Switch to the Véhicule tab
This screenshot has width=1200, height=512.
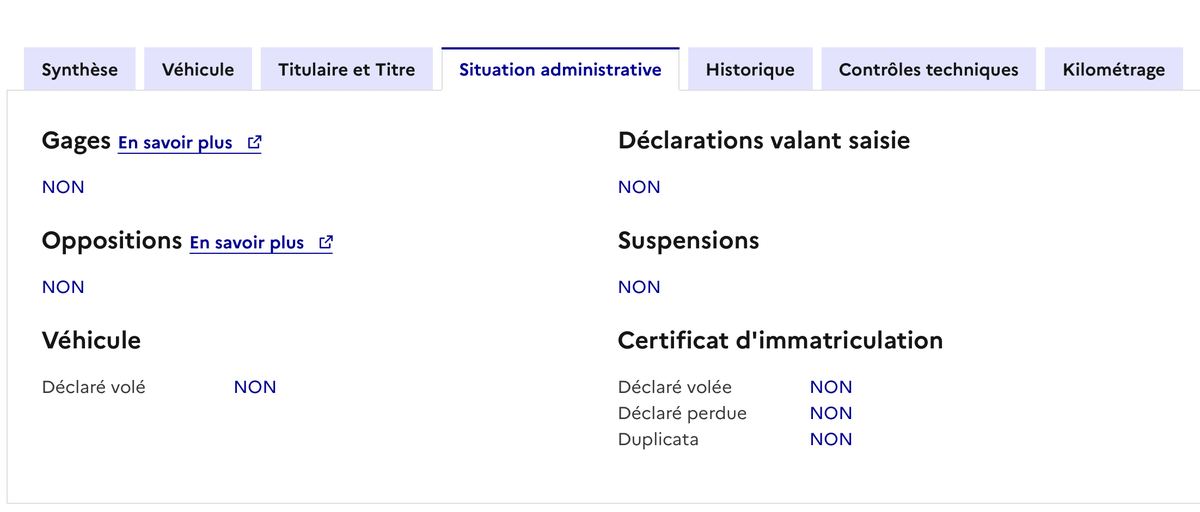pyautogui.click(x=198, y=70)
